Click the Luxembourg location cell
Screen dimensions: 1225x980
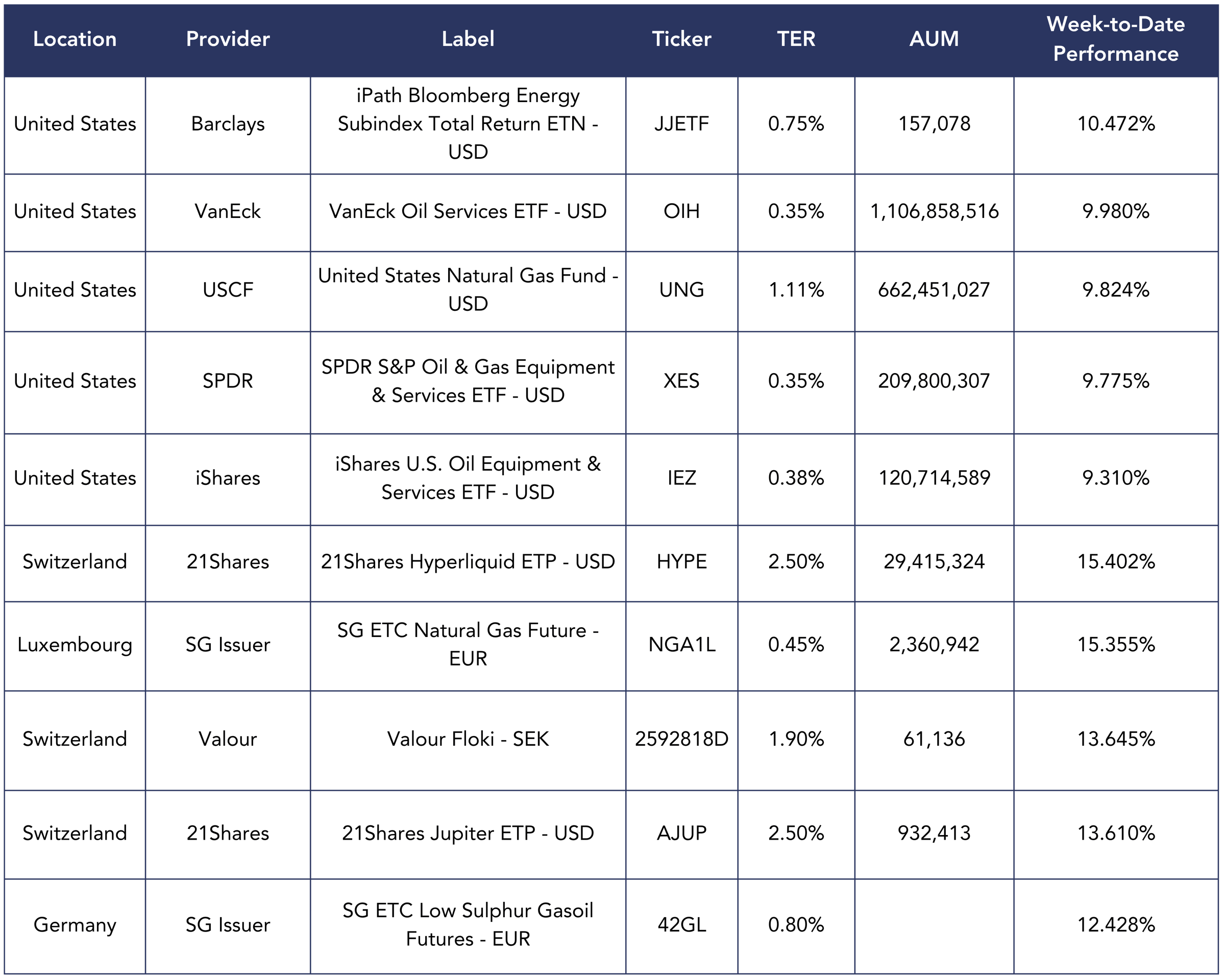tap(75, 644)
